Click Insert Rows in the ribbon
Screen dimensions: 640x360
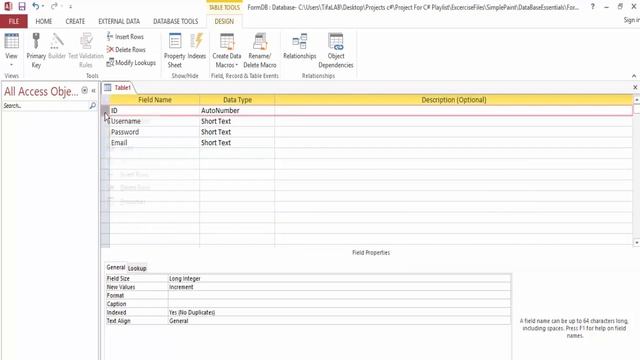click(125, 37)
